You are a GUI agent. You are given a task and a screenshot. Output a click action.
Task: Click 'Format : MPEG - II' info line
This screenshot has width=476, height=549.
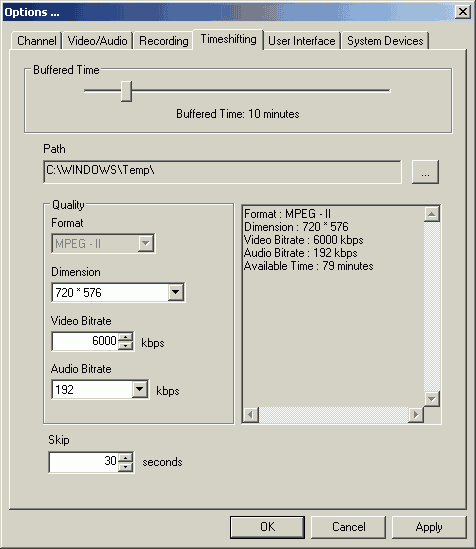(x=287, y=214)
